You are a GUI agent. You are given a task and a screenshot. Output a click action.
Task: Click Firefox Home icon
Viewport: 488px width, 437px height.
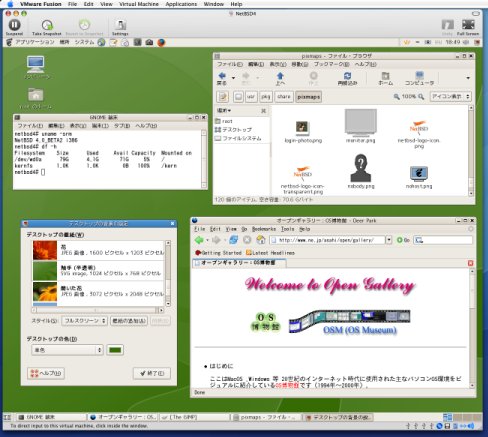click(x=260, y=240)
